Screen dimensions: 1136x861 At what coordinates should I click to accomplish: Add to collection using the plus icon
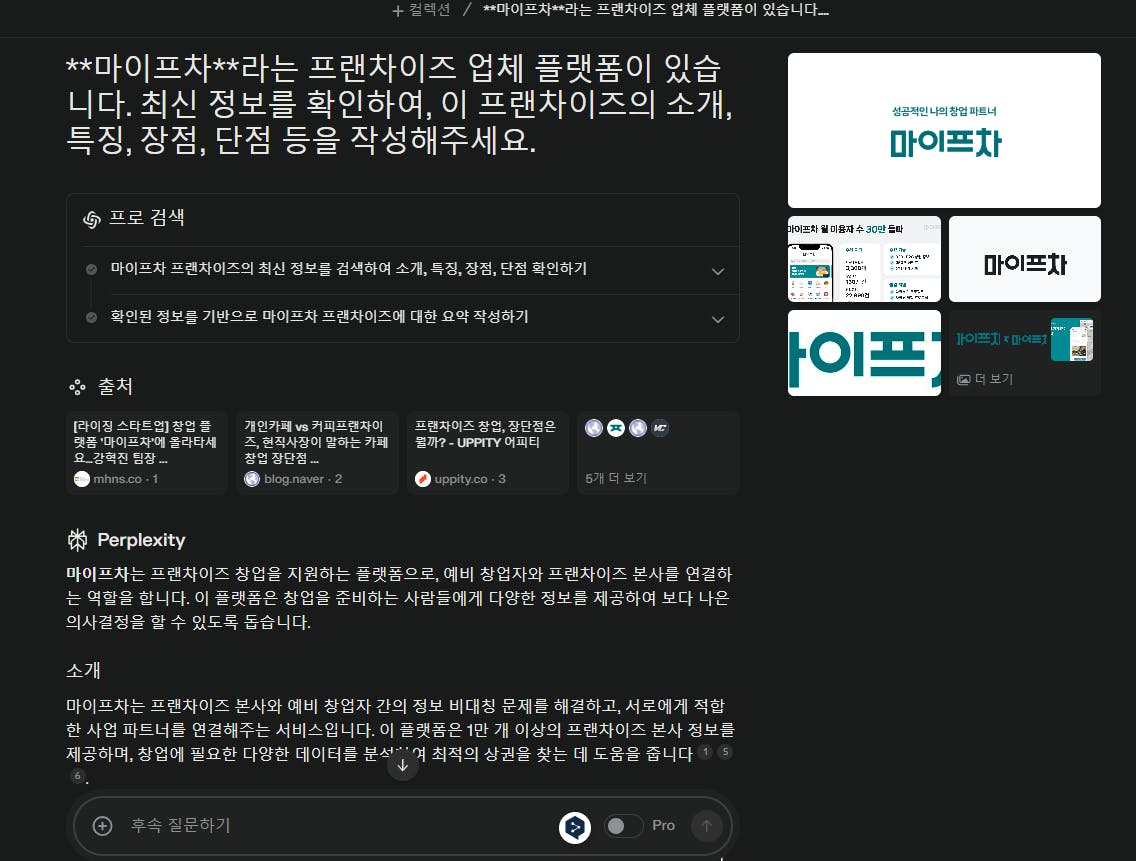(x=397, y=10)
